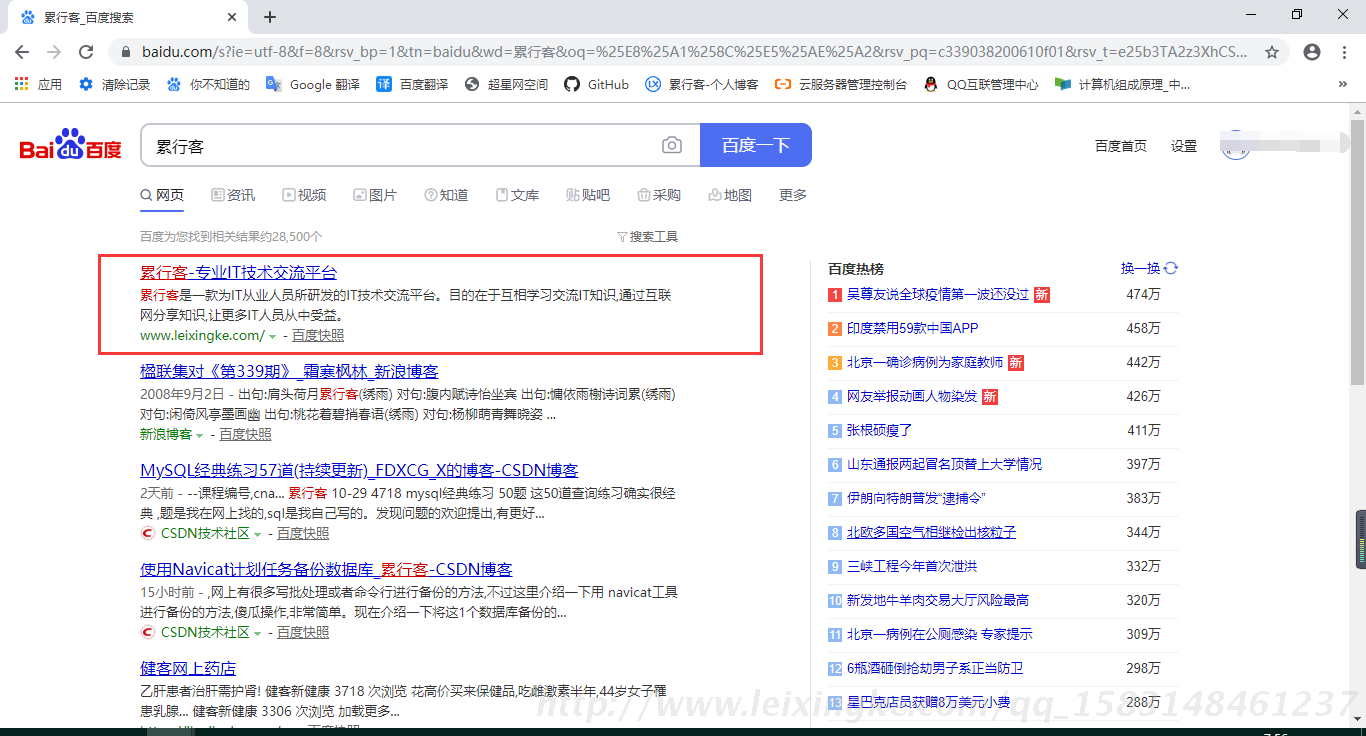Open hot topic 网友举报动画人物染发
This screenshot has height=736, width=1366.
912,397
